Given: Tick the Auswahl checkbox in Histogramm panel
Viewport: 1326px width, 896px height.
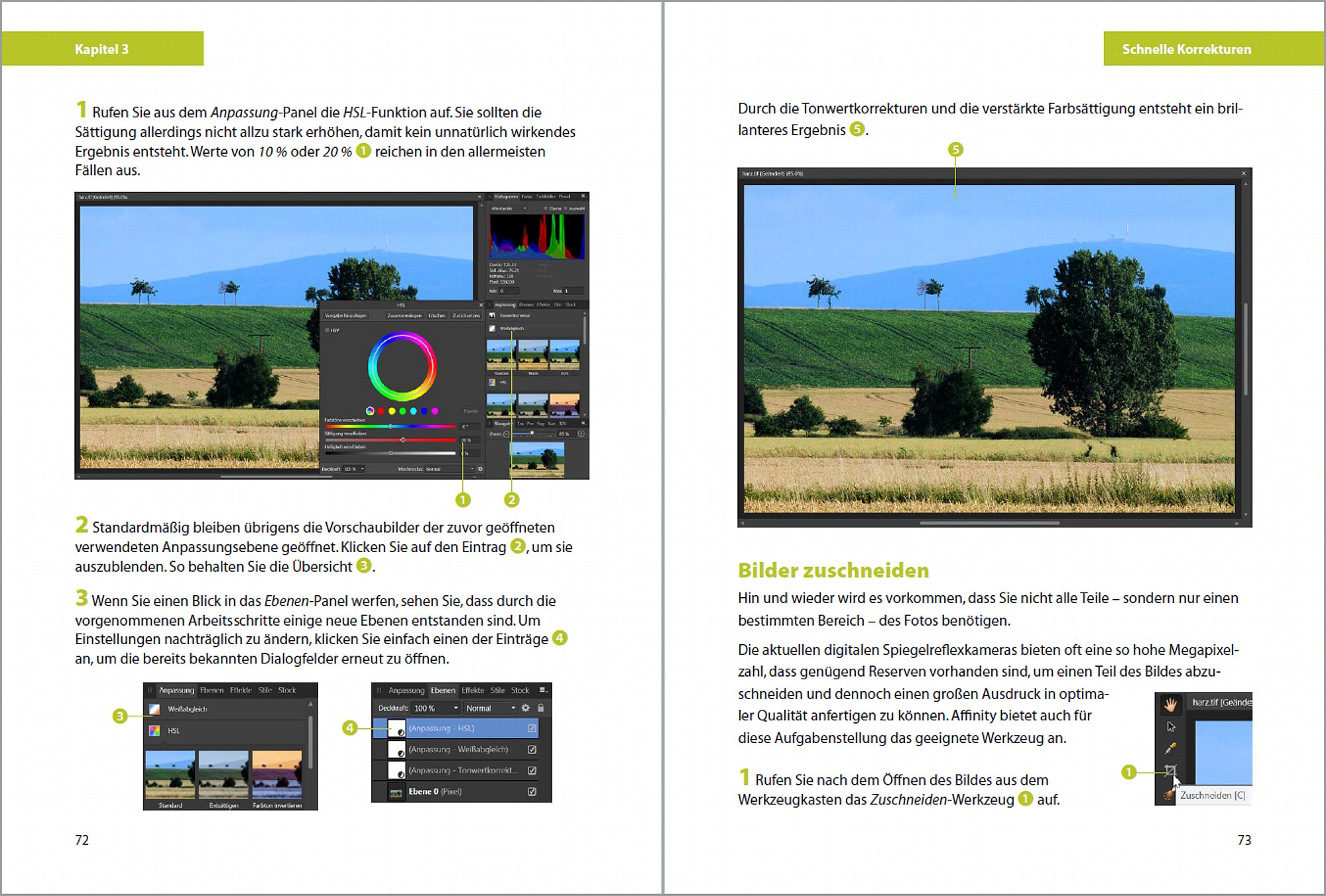Looking at the screenshot, I should (566, 208).
